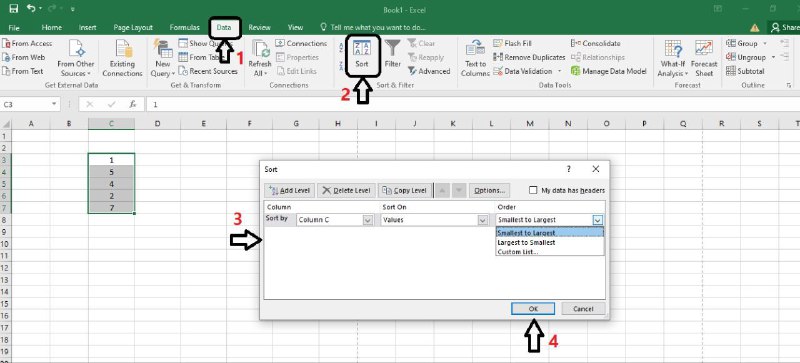Open the New Query dropdown
The height and width of the screenshot is (363, 800).
coord(163,58)
